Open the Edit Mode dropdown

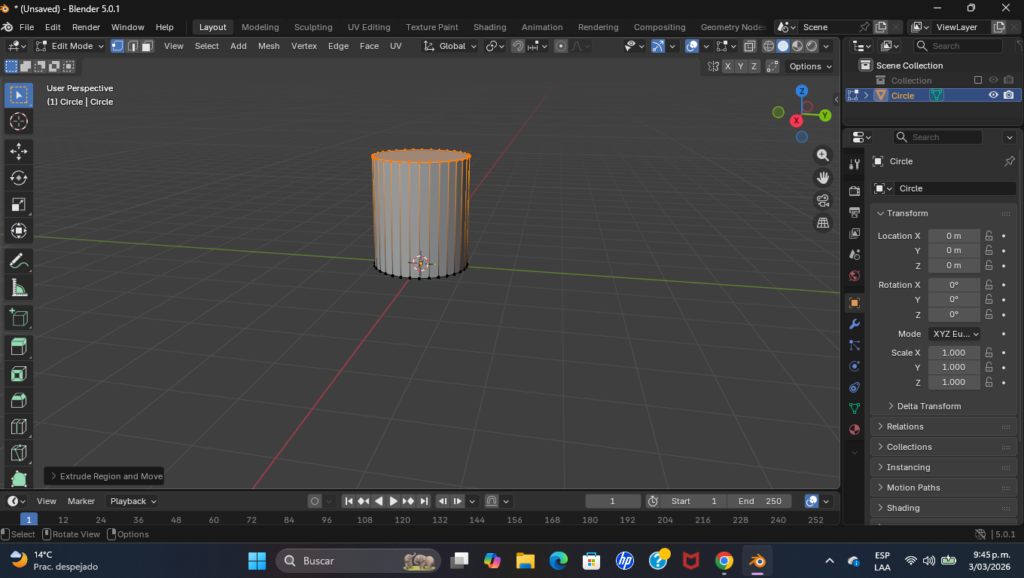[x=70, y=46]
